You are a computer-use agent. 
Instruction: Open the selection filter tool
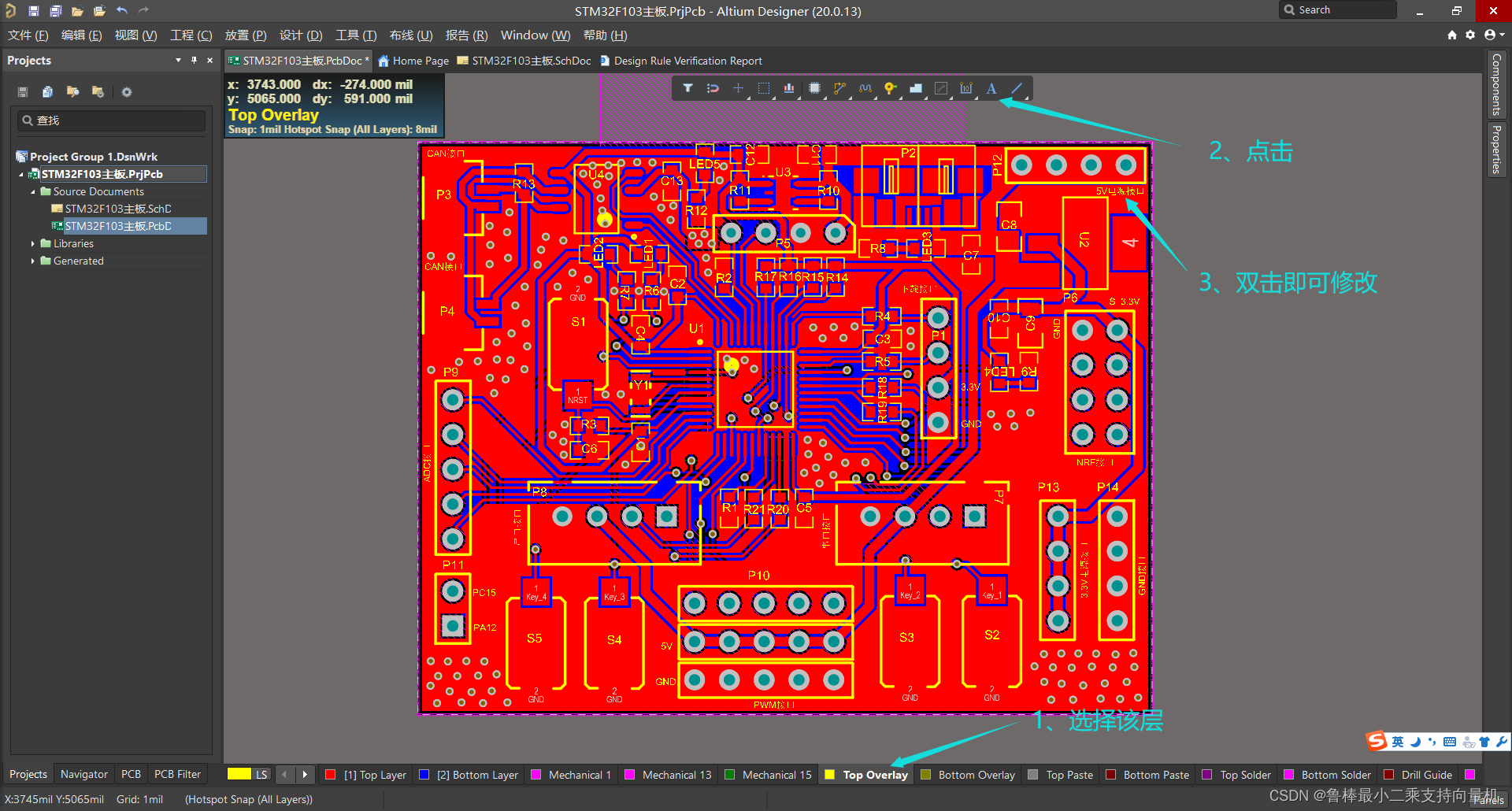pyautogui.click(x=687, y=88)
